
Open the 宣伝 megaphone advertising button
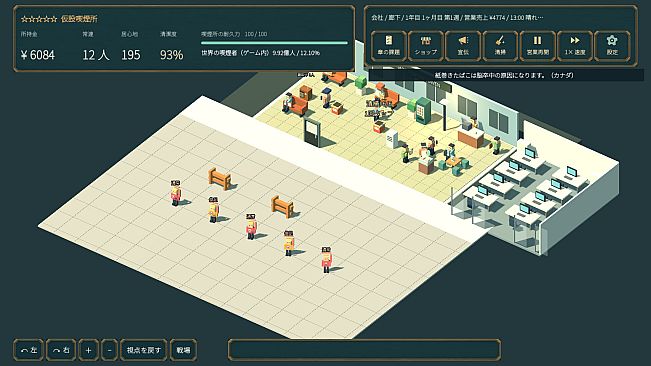tap(463, 45)
